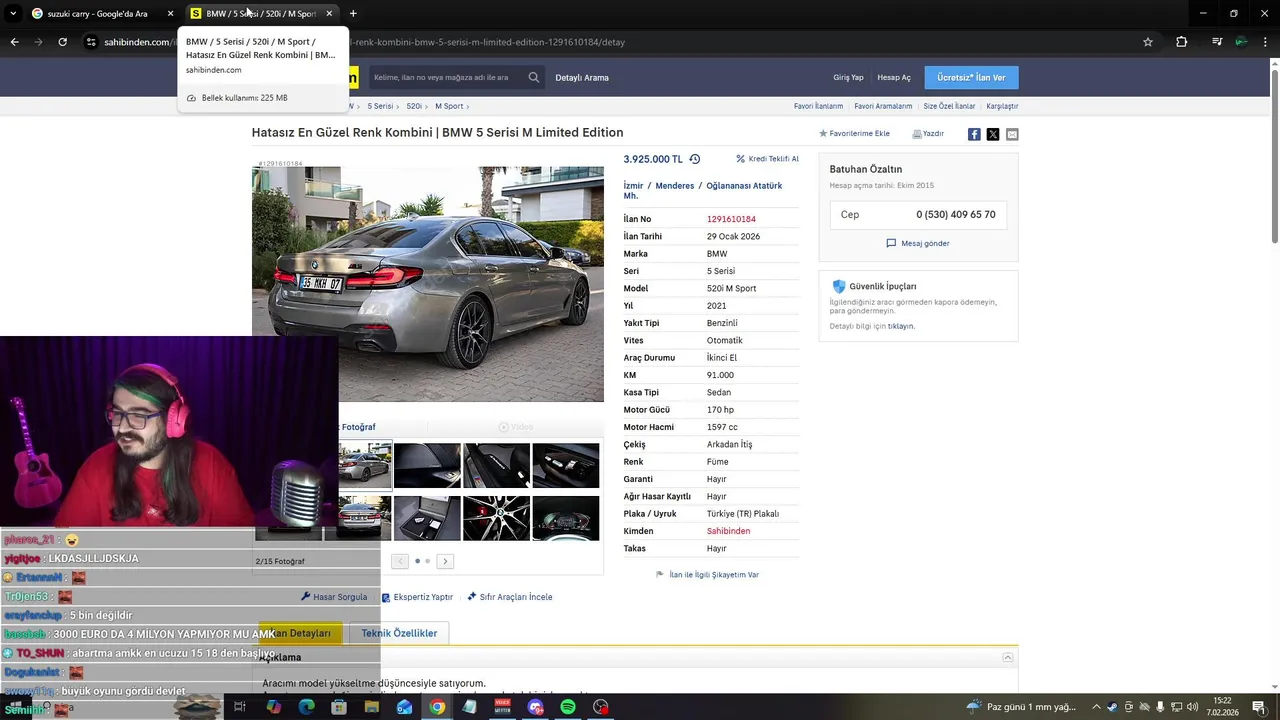This screenshot has width=1280, height=720.
Task: Open a new browser tab
Action: pos(353,13)
